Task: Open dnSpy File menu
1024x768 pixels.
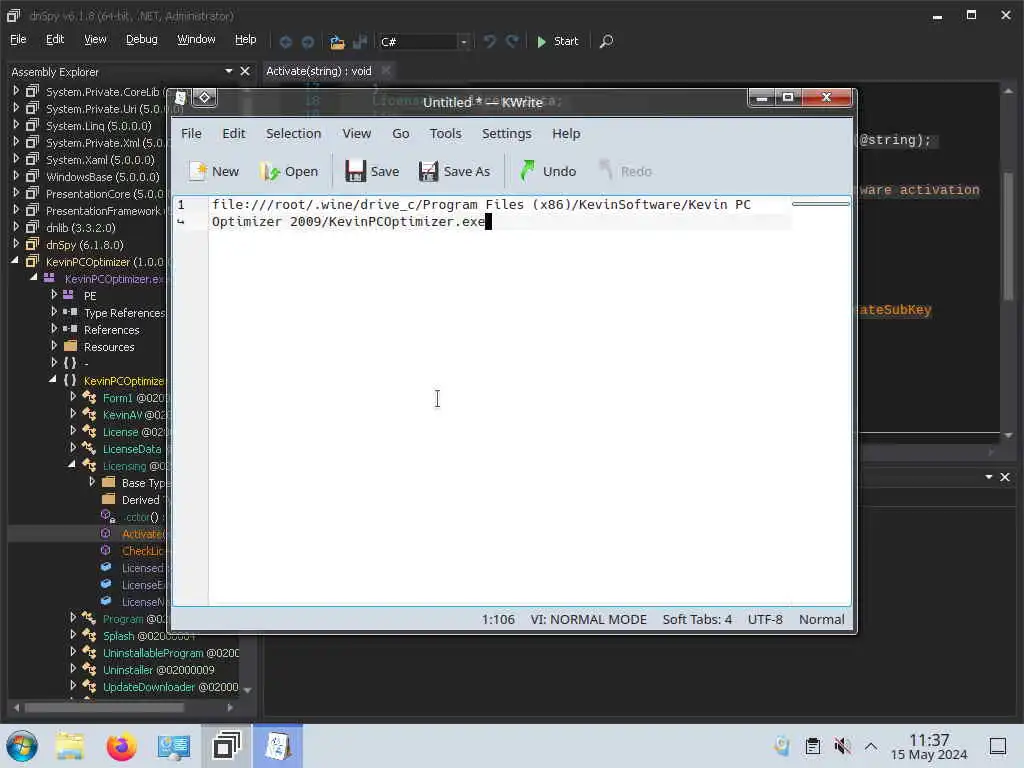Action: [x=18, y=40]
